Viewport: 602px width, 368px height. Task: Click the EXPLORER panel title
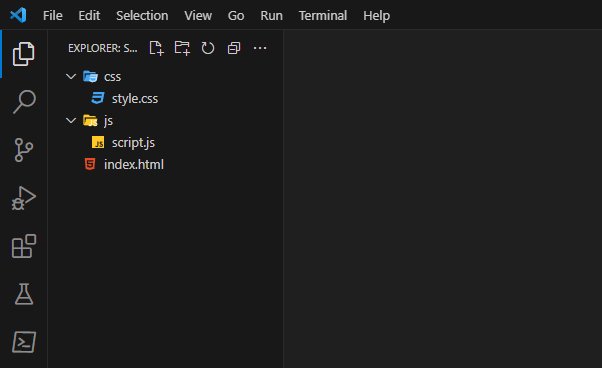click(103, 48)
